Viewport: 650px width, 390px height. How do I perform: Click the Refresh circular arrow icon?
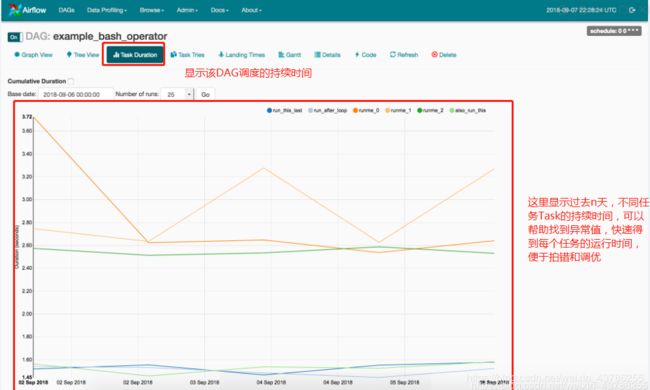coord(393,54)
